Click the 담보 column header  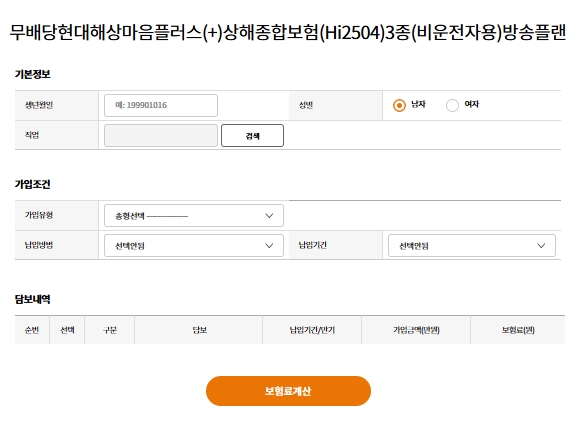(x=199, y=330)
